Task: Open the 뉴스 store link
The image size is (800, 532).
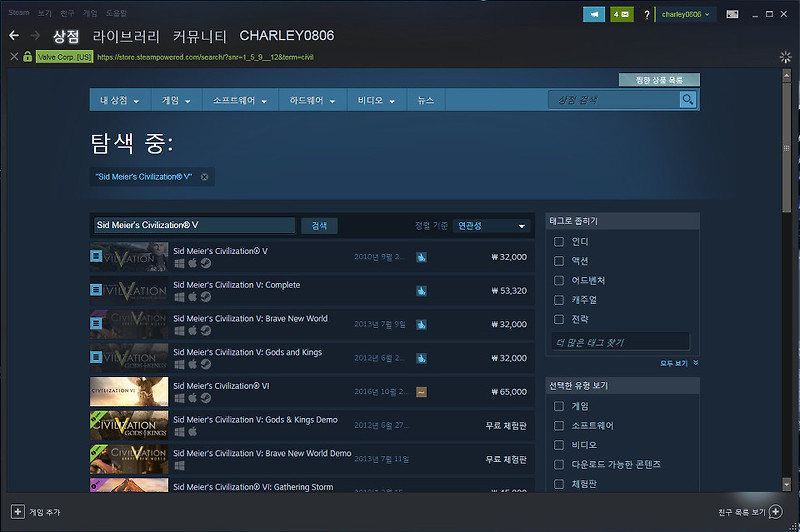Action: click(x=426, y=100)
